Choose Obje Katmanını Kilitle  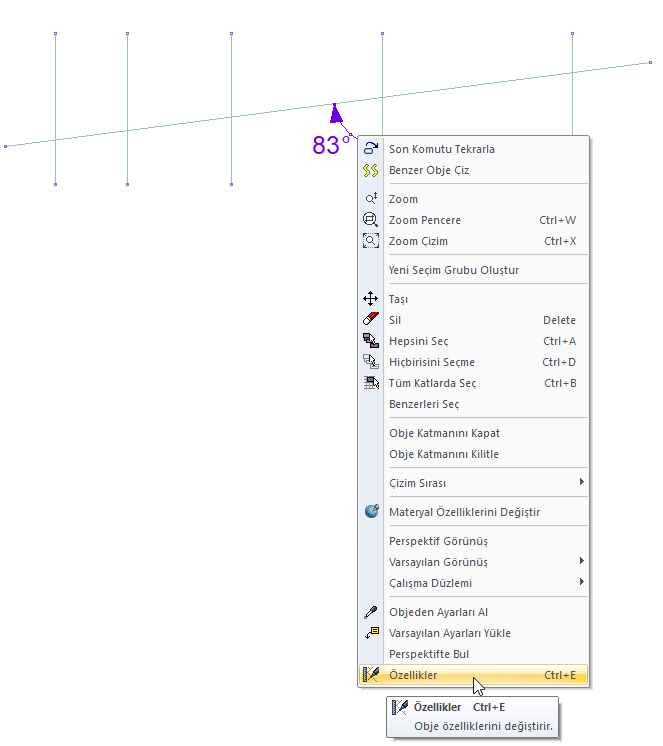point(473,454)
